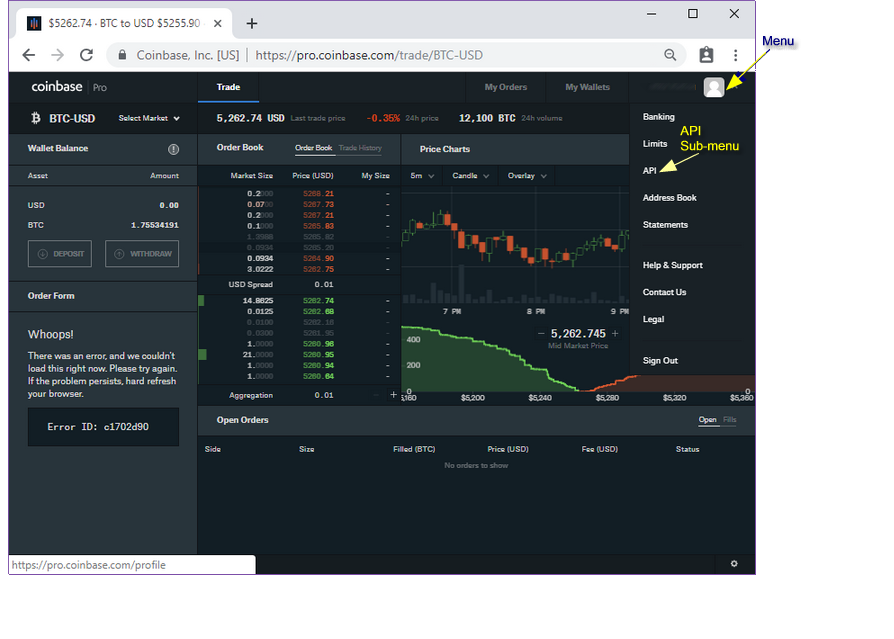Viewport: 894px width, 639px height.
Task: Open My Orders
Action: point(506,87)
